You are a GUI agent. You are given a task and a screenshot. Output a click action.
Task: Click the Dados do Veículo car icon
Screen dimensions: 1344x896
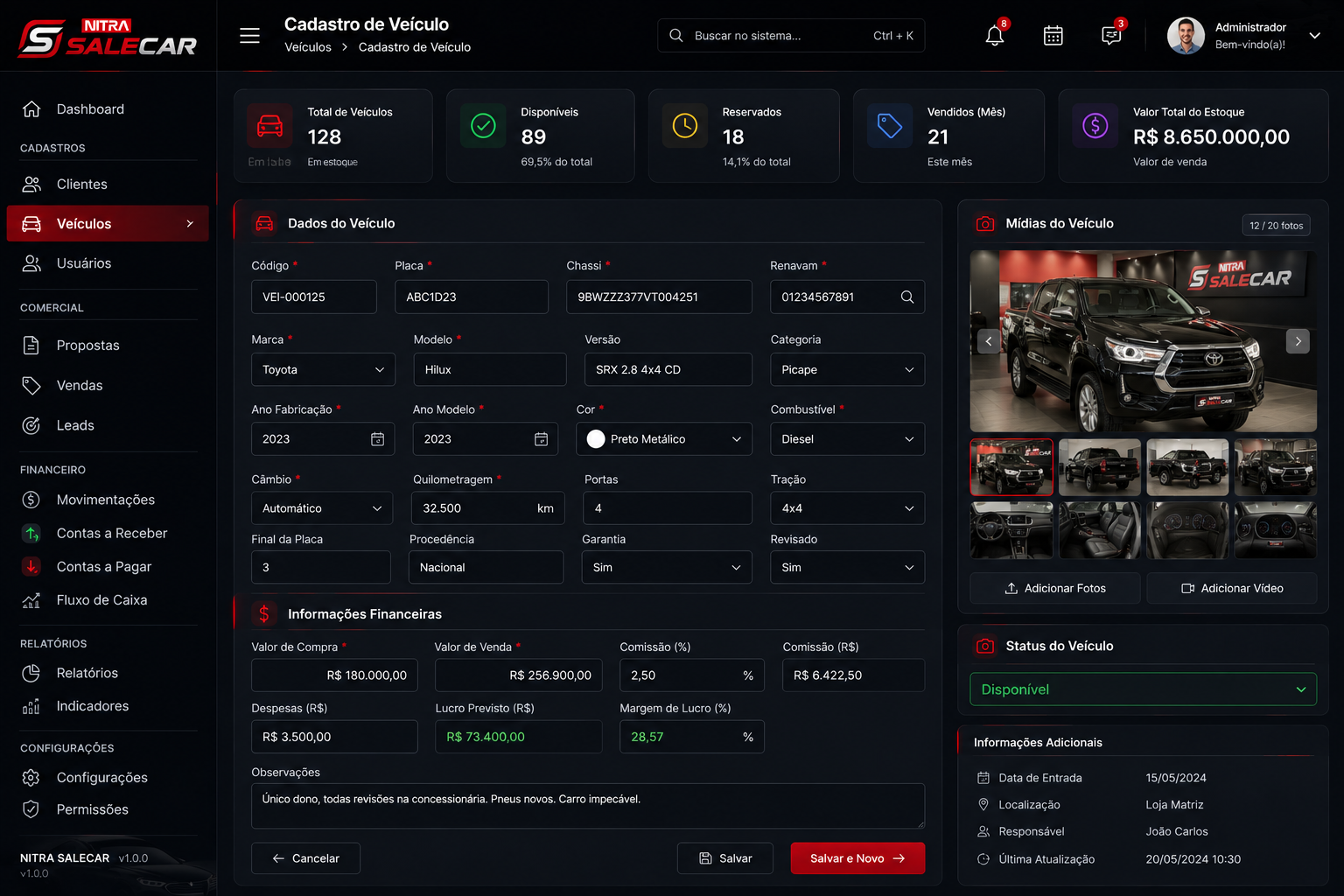264,224
